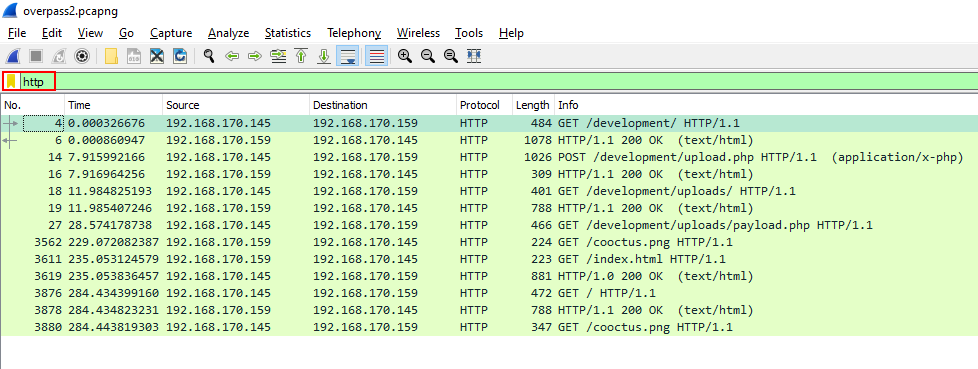Sort by the Destination column header
Screen dimensions: 978x369
pos(383,105)
